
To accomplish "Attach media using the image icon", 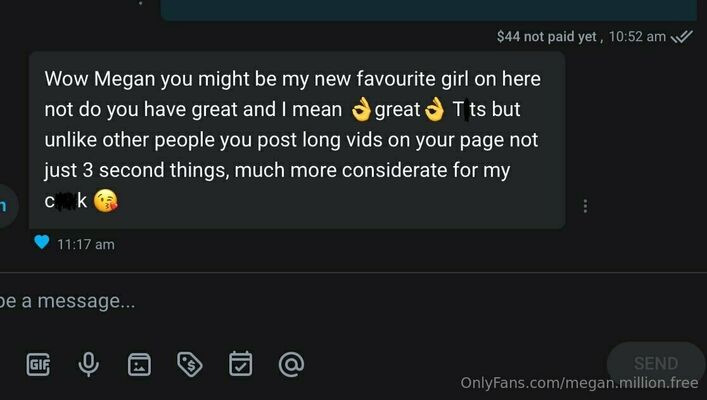I will tap(139, 364).
